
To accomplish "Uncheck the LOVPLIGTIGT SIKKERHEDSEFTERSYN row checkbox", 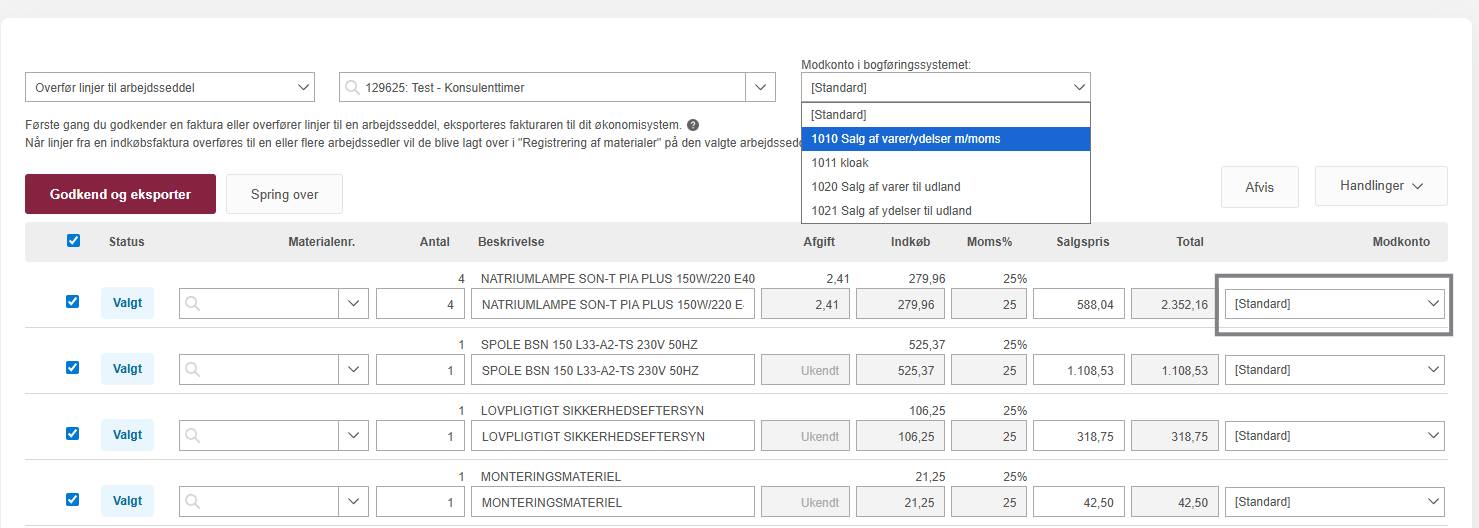I will point(73,434).
